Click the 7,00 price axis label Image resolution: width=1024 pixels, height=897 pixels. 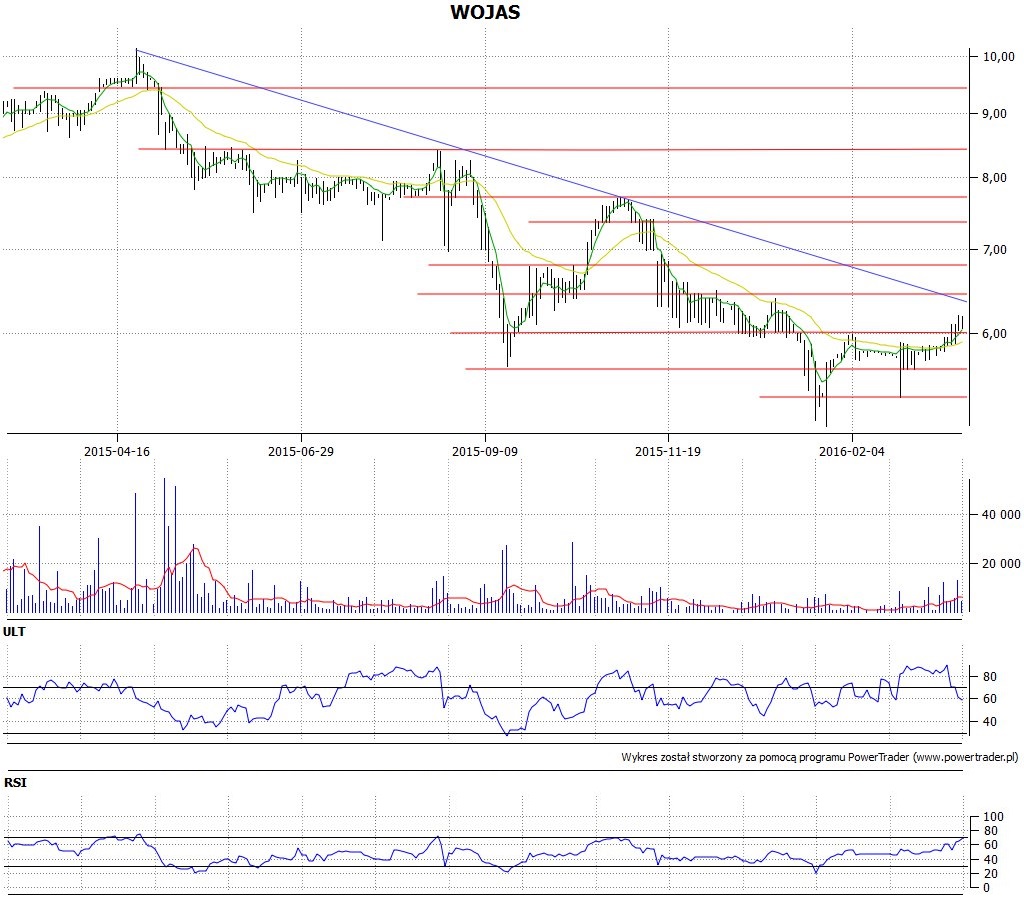[995, 249]
